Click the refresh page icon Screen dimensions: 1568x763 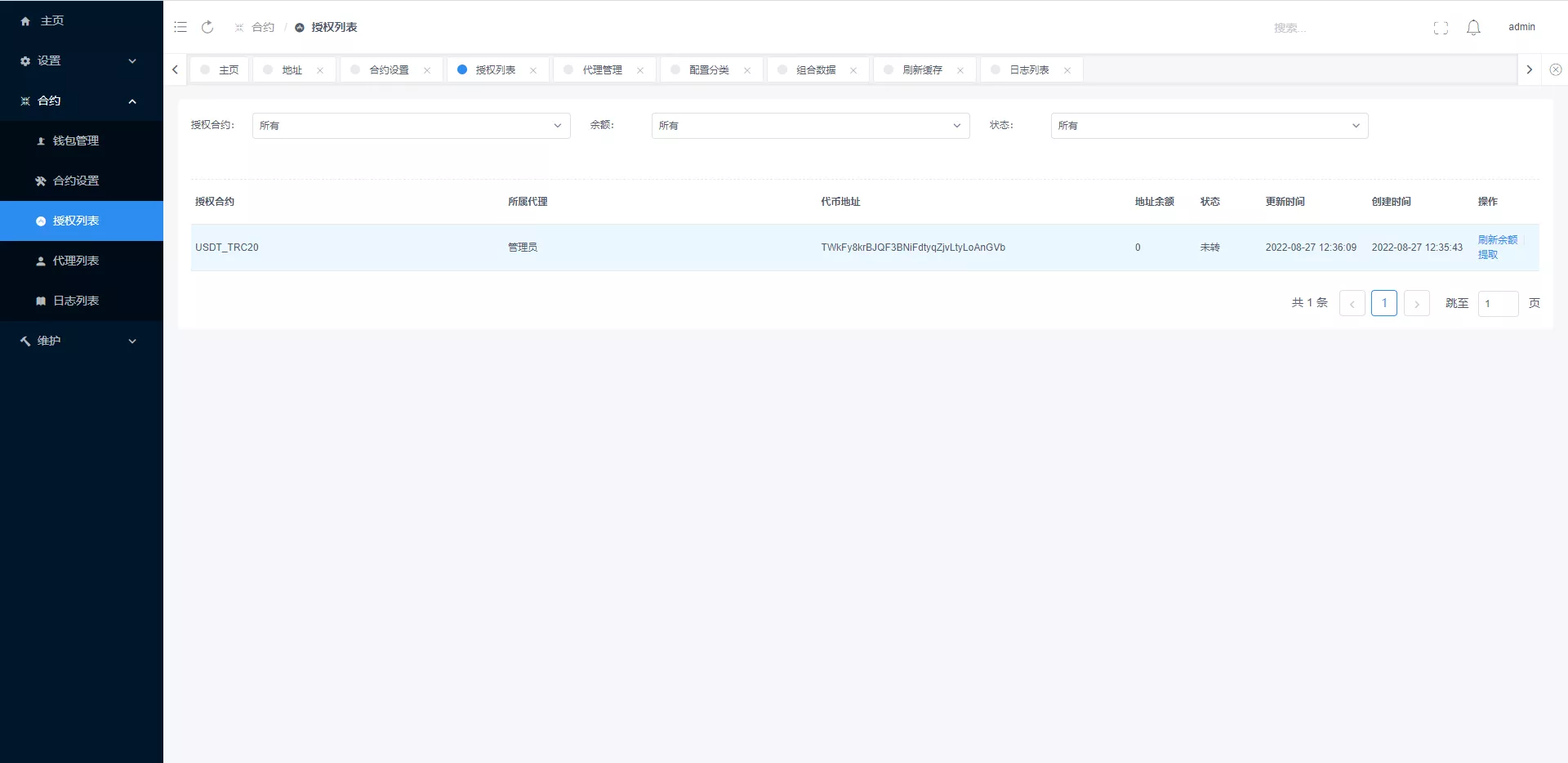point(207,27)
